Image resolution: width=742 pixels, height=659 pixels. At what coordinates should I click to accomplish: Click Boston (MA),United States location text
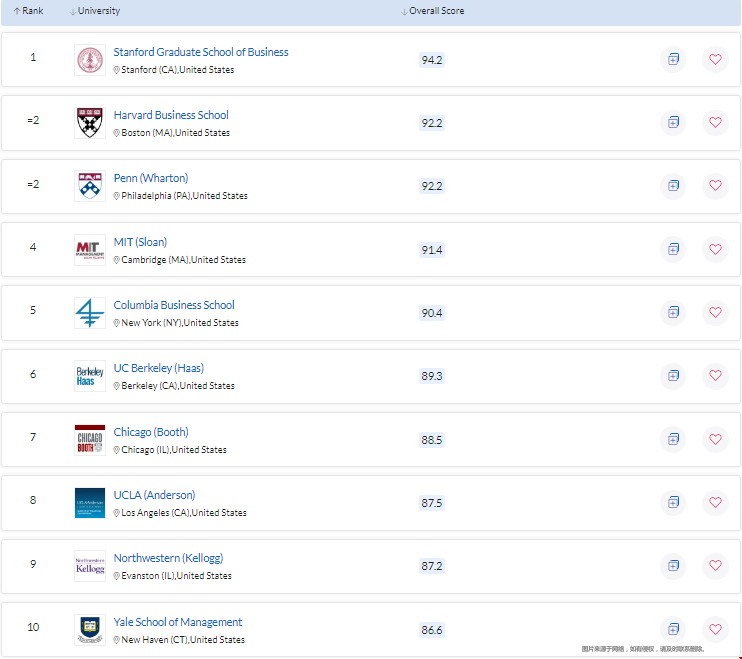click(x=176, y=133)
